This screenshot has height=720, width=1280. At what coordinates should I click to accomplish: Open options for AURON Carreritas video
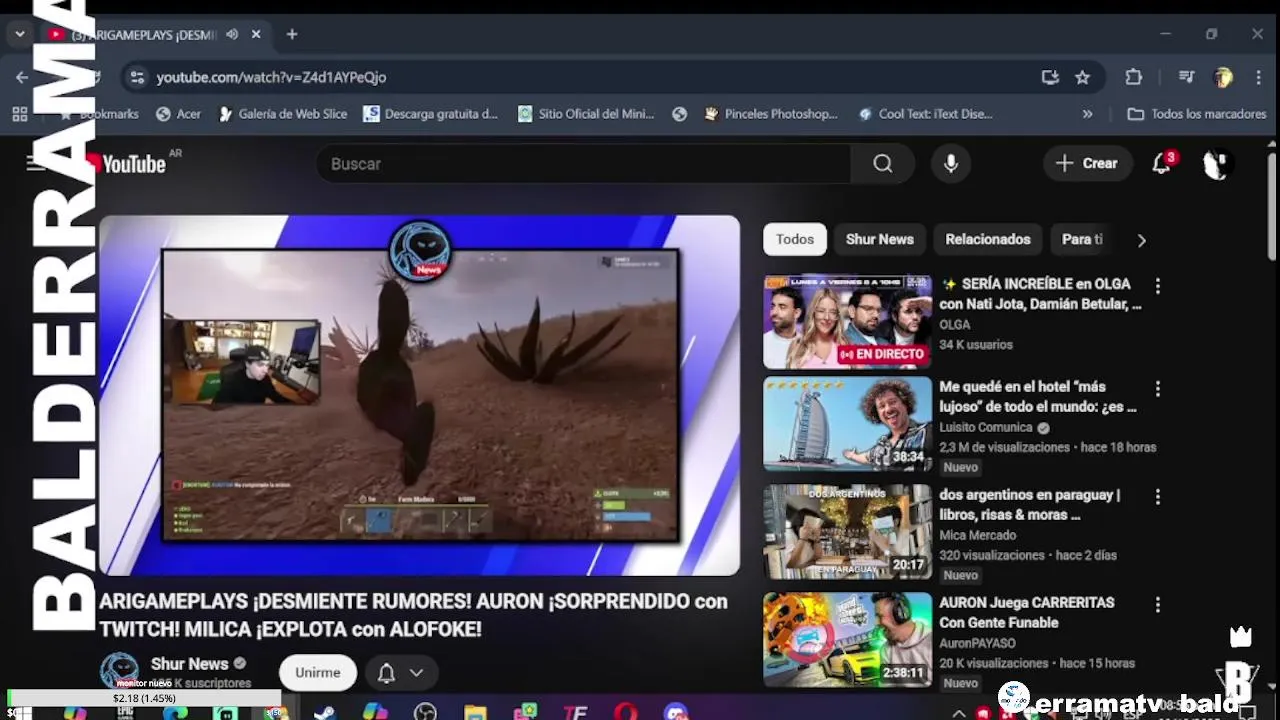point(1158,604)
